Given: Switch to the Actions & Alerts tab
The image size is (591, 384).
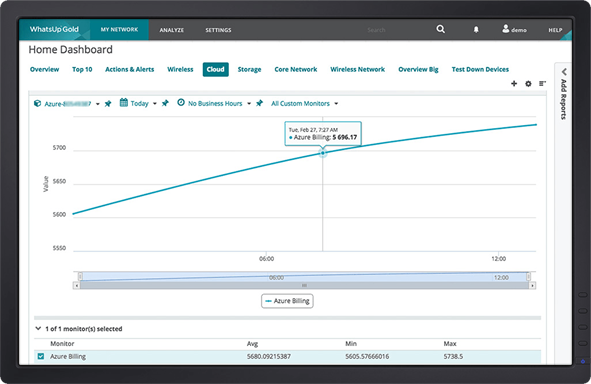Looking at the screenshot, I should tap(130, 69).
